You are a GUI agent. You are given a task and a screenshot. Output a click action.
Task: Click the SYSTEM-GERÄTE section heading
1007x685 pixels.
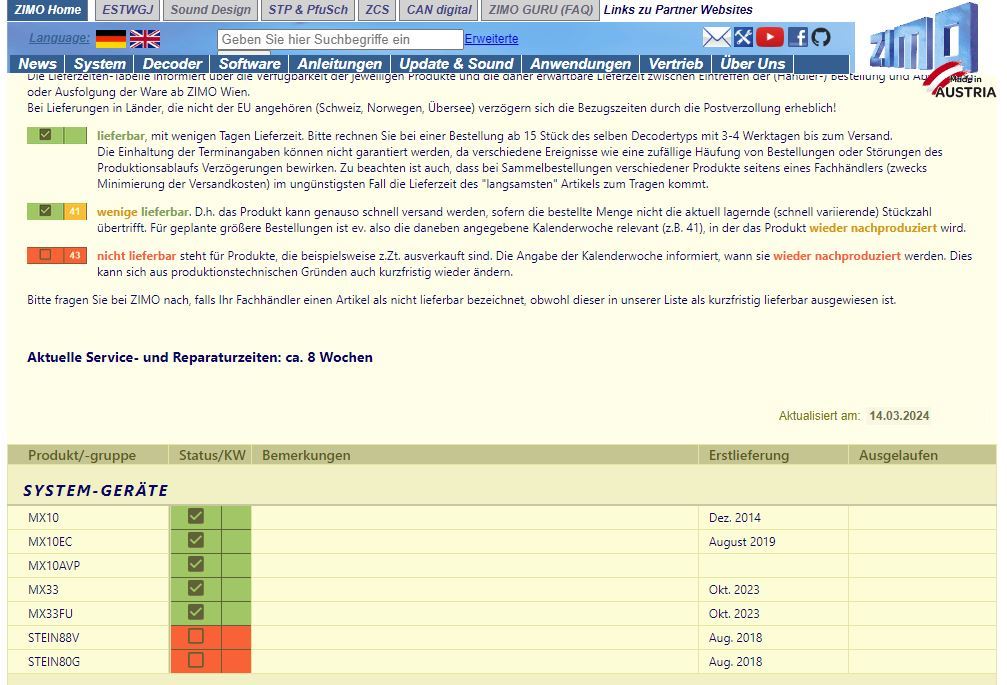tap(96, 490)
